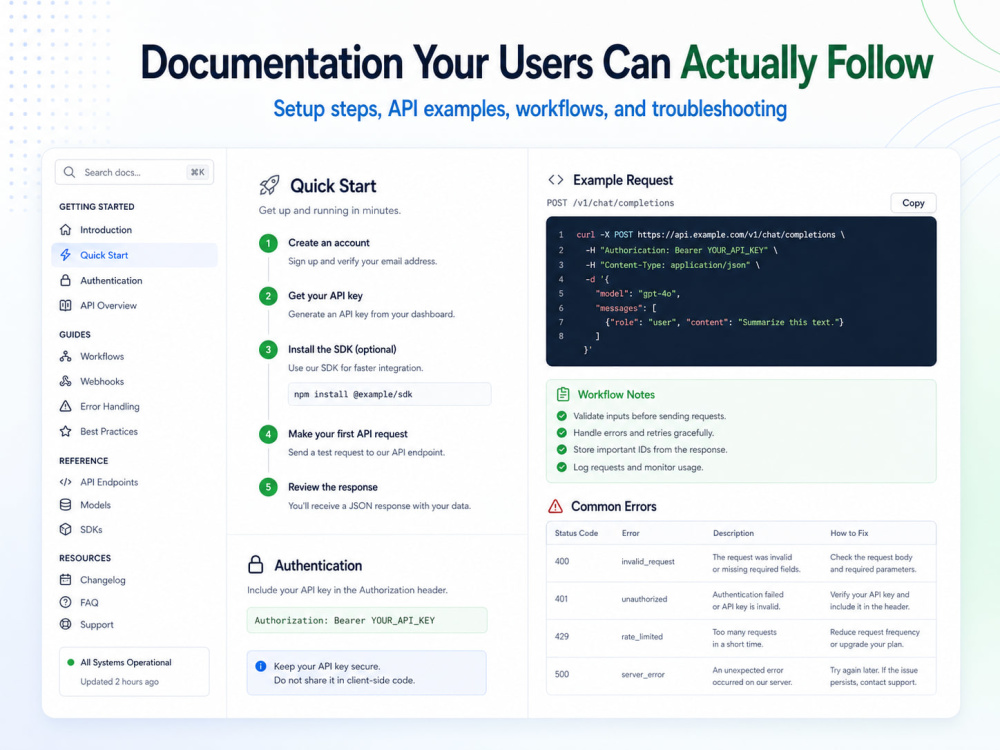The height and width of the screenshot is (750, 1000).
Task: Open the Introduction home icon
Action: click(65, 230)
